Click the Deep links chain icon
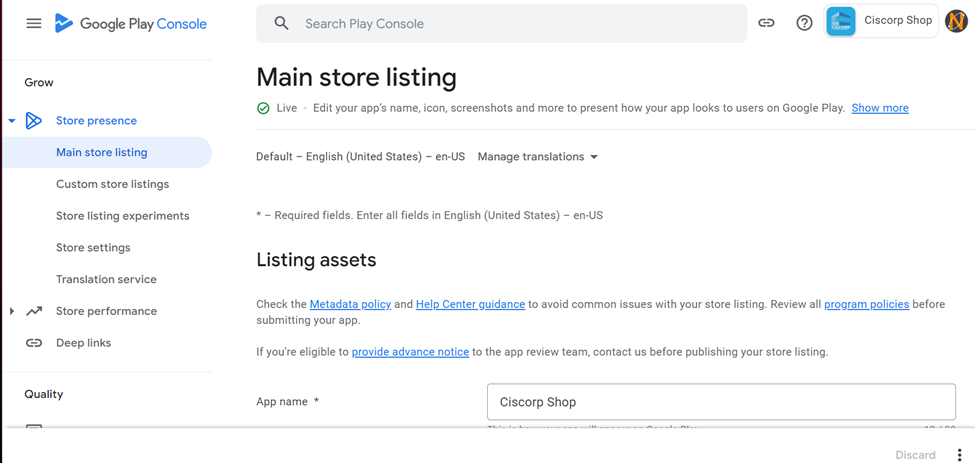Screen dimensions: 975x463 click(34, 342)
